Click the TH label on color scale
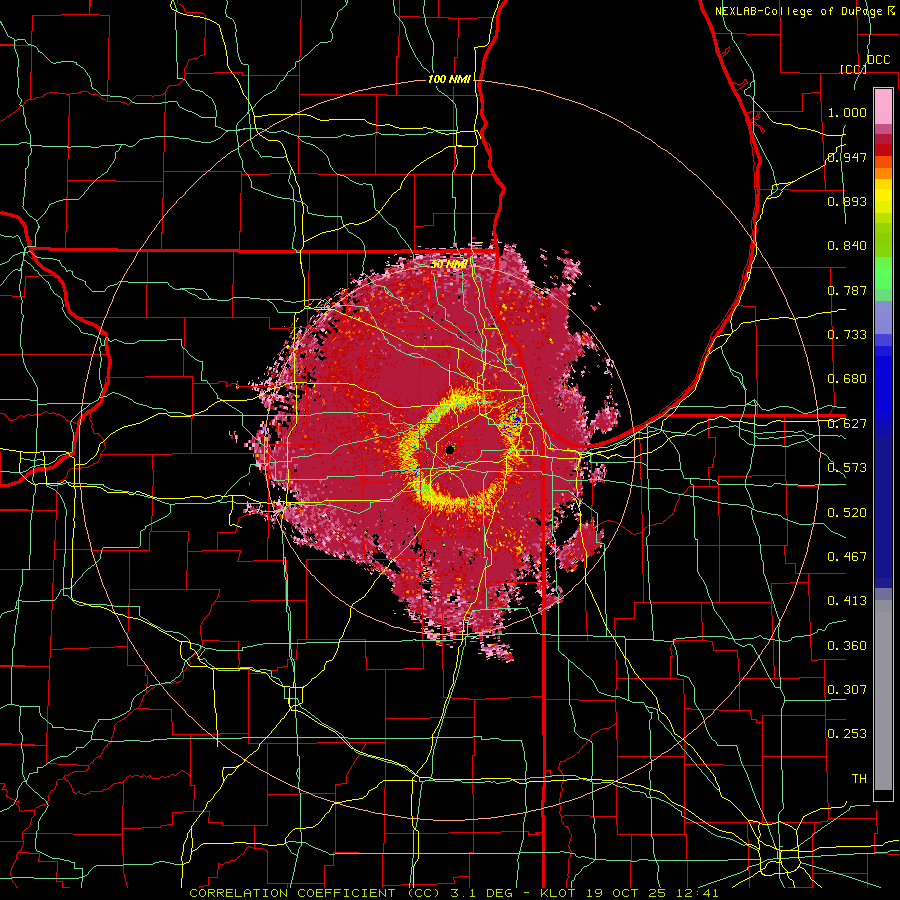The width and height of the screenshot is (900, 900). [x=859, y=779]
